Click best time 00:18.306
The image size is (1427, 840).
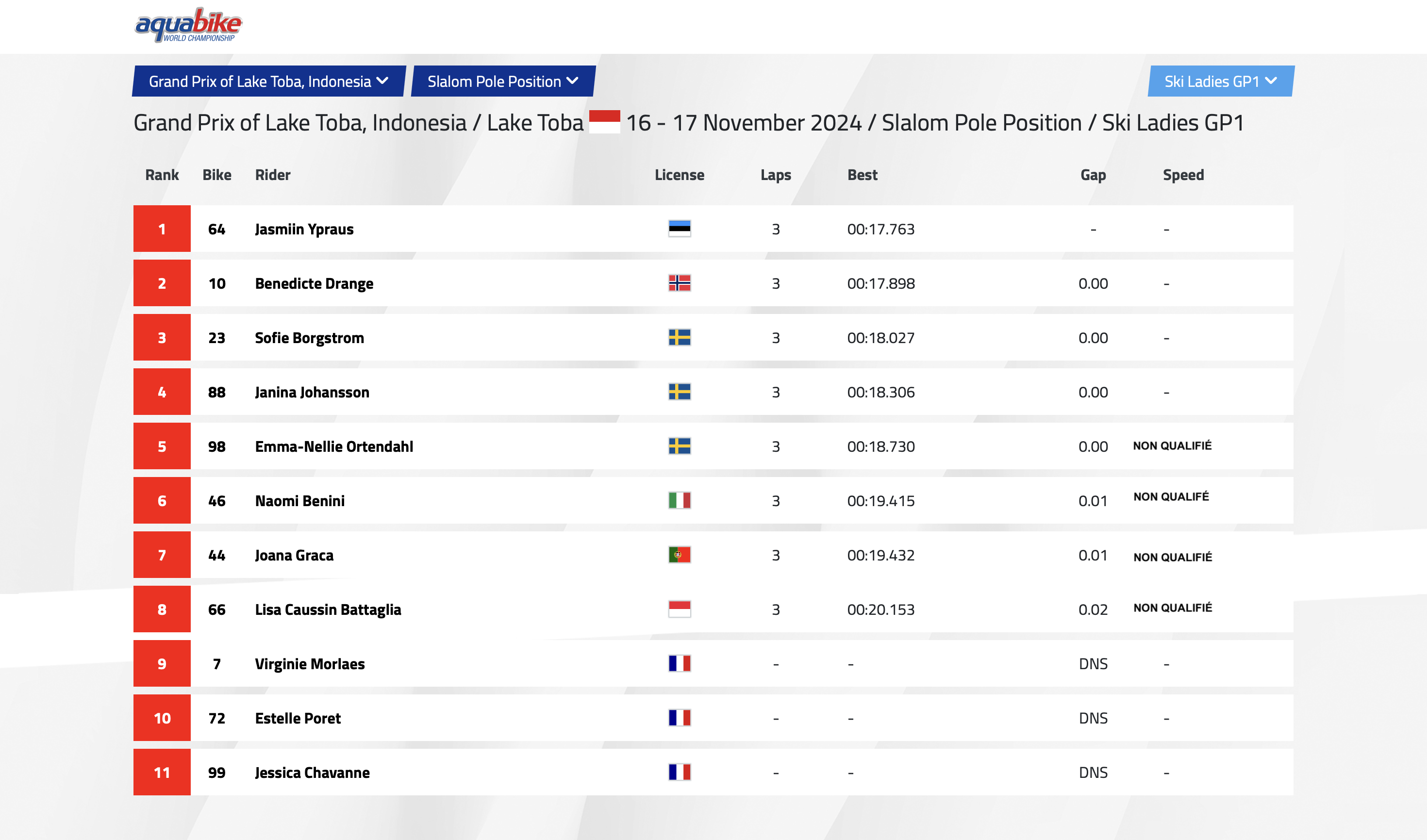tap(881, 392)
